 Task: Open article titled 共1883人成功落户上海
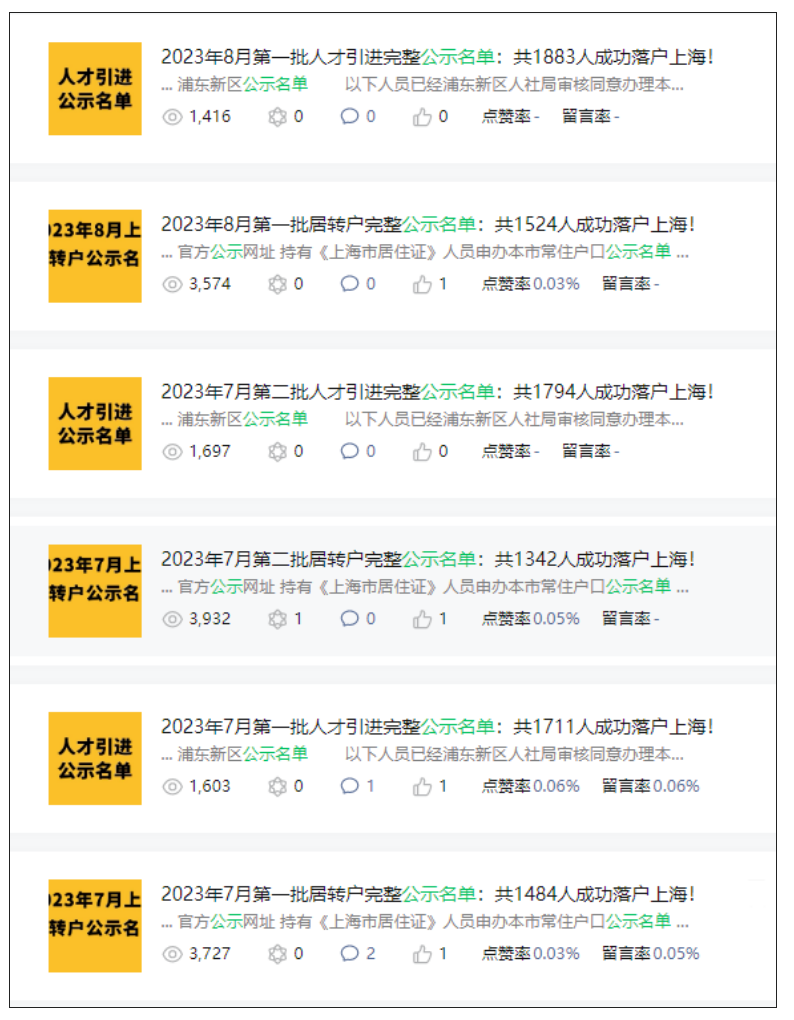437,57
